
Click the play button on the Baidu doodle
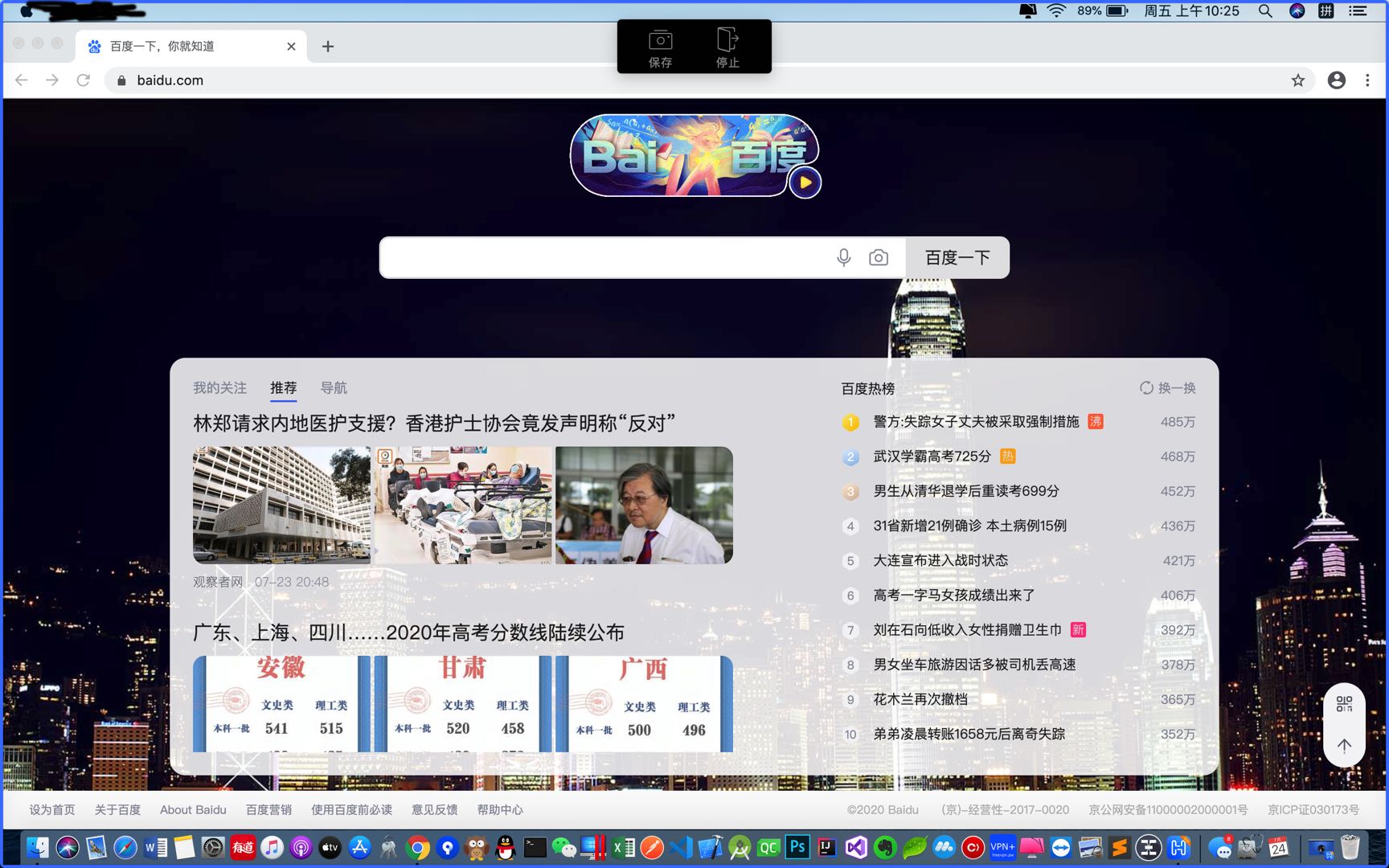(805, 182)
